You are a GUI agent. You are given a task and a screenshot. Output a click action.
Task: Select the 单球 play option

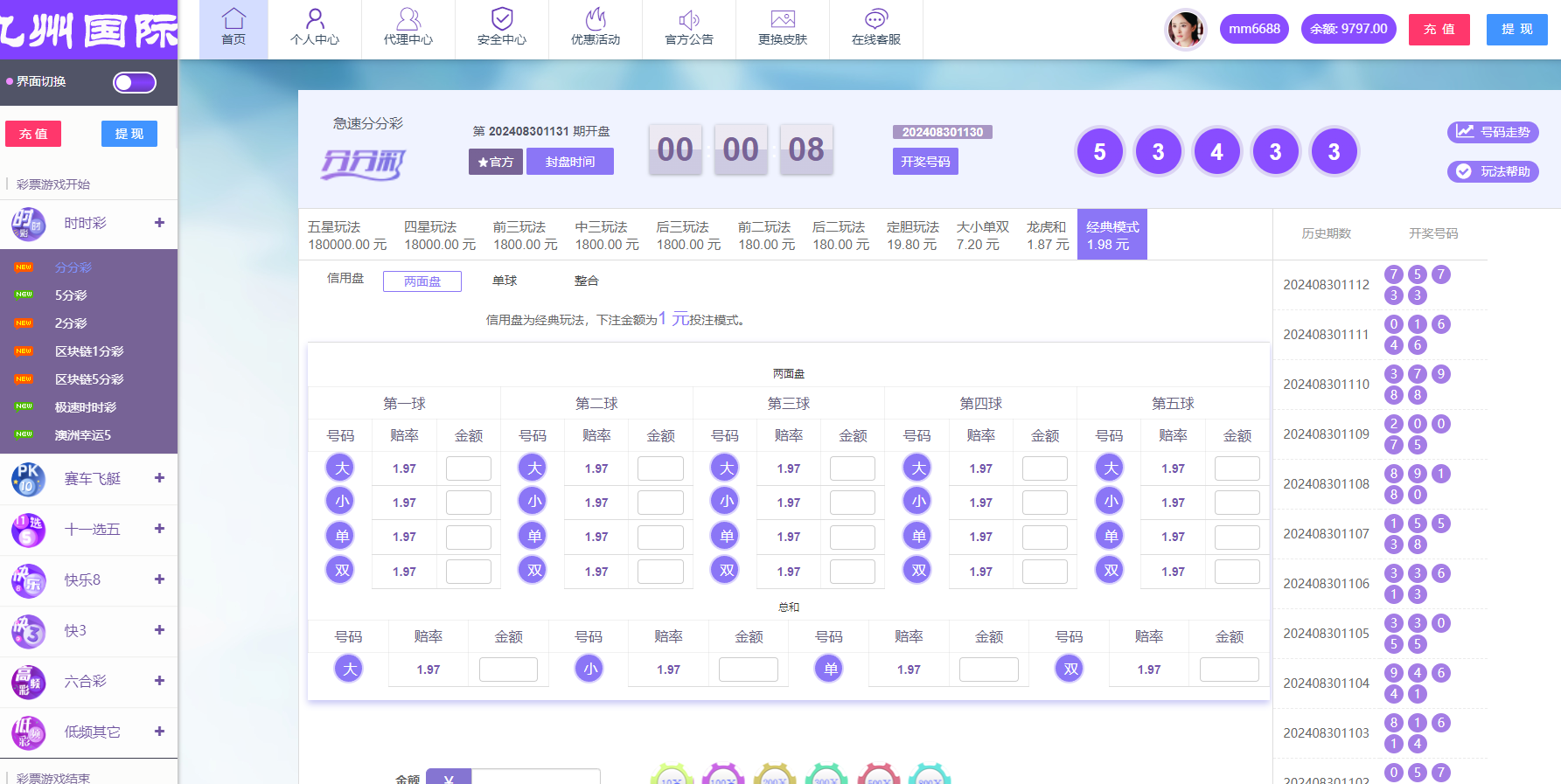click(505, 281)
